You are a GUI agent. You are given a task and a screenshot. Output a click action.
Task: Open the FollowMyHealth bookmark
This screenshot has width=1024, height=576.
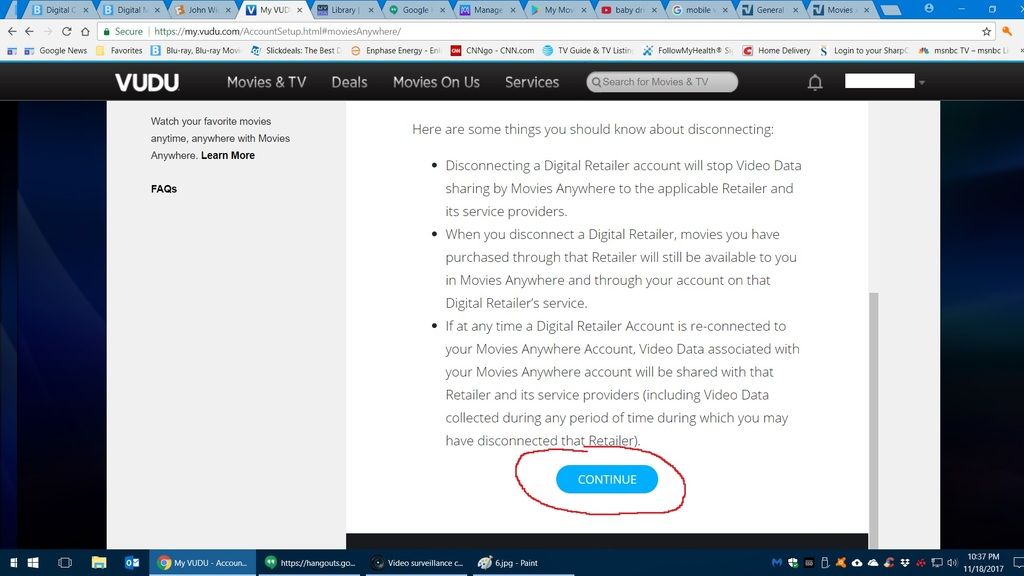(688, 50)
